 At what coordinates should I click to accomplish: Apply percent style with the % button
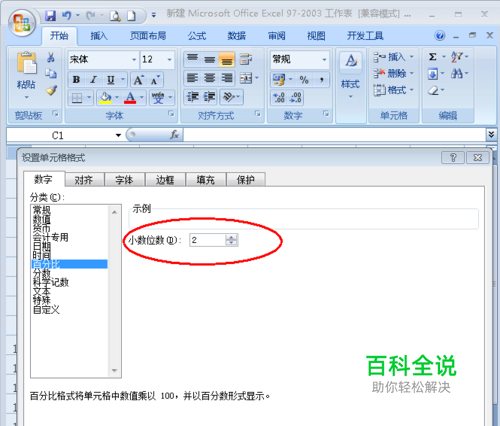pos(304,79)
